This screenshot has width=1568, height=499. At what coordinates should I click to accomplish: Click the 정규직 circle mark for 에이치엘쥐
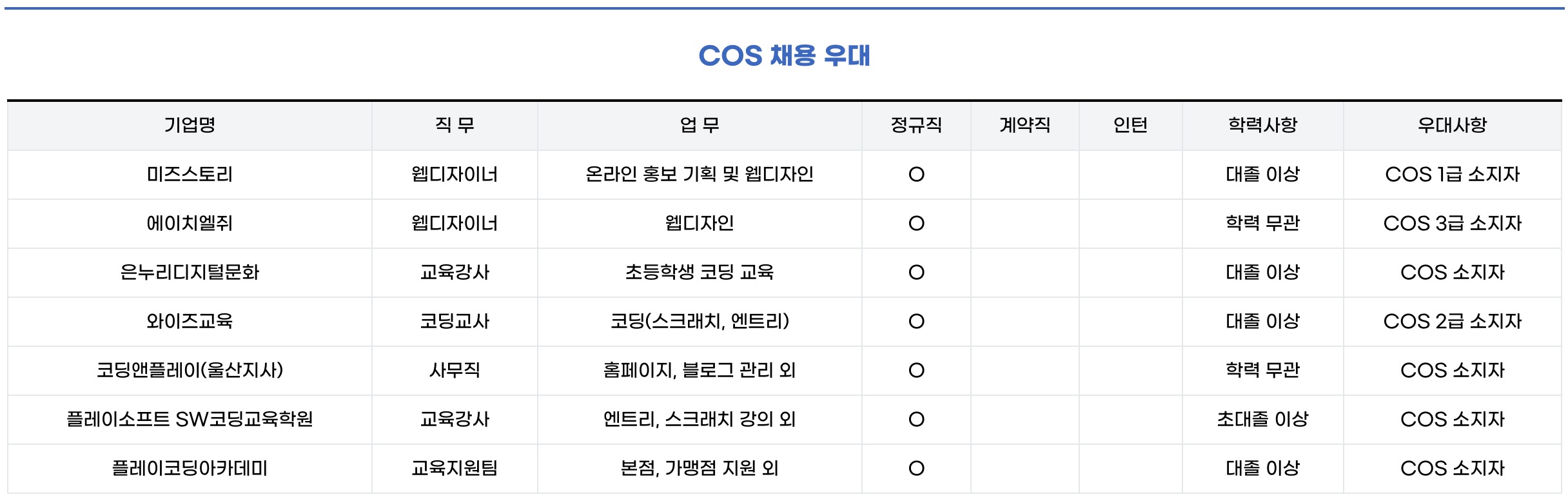(916, 224)
